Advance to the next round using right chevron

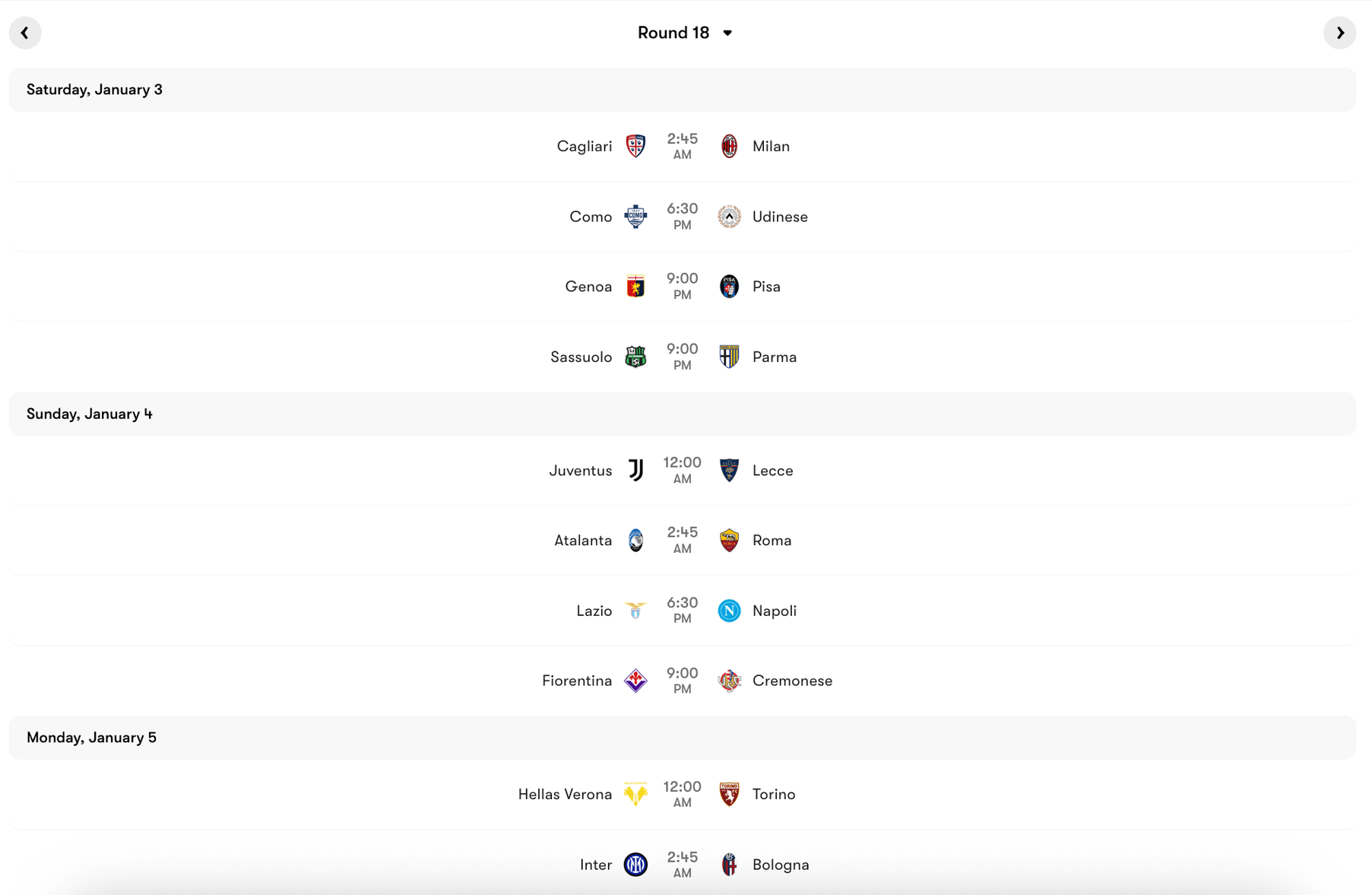point(1340,33)
